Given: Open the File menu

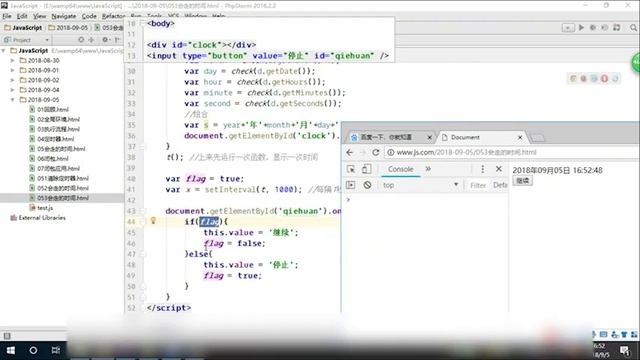Looking at the screenshot, I should (7, 16).
